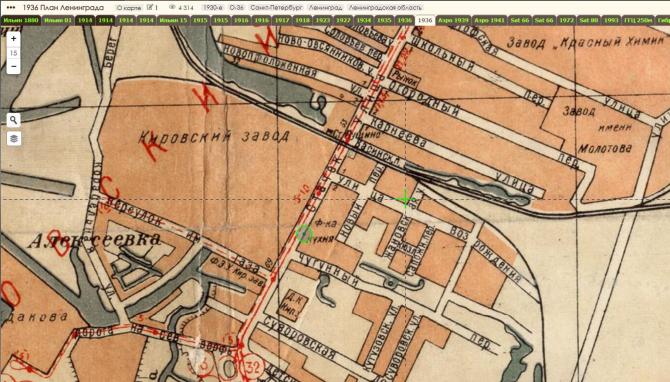Open the layers stack icon

click(x=14, y=138)
